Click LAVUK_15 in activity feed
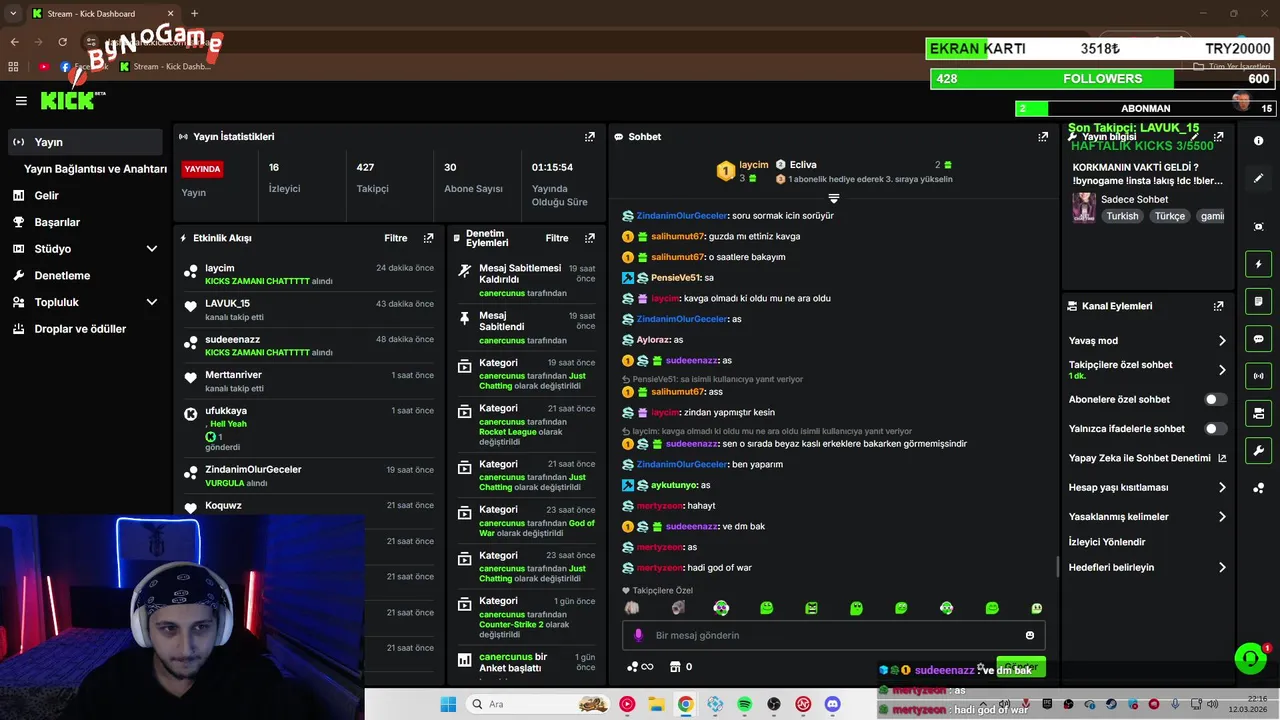The width and height of the screenshot is (1280, 720). pyautogui.click(x=227, y=304)
